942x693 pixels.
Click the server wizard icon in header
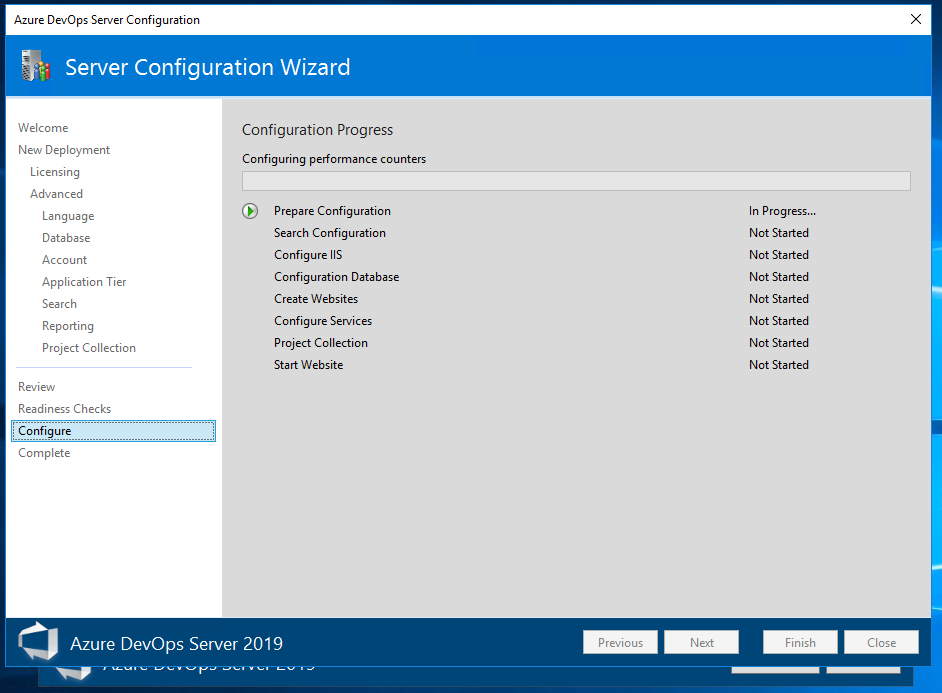pyautogui.click(x=35, y=66)
